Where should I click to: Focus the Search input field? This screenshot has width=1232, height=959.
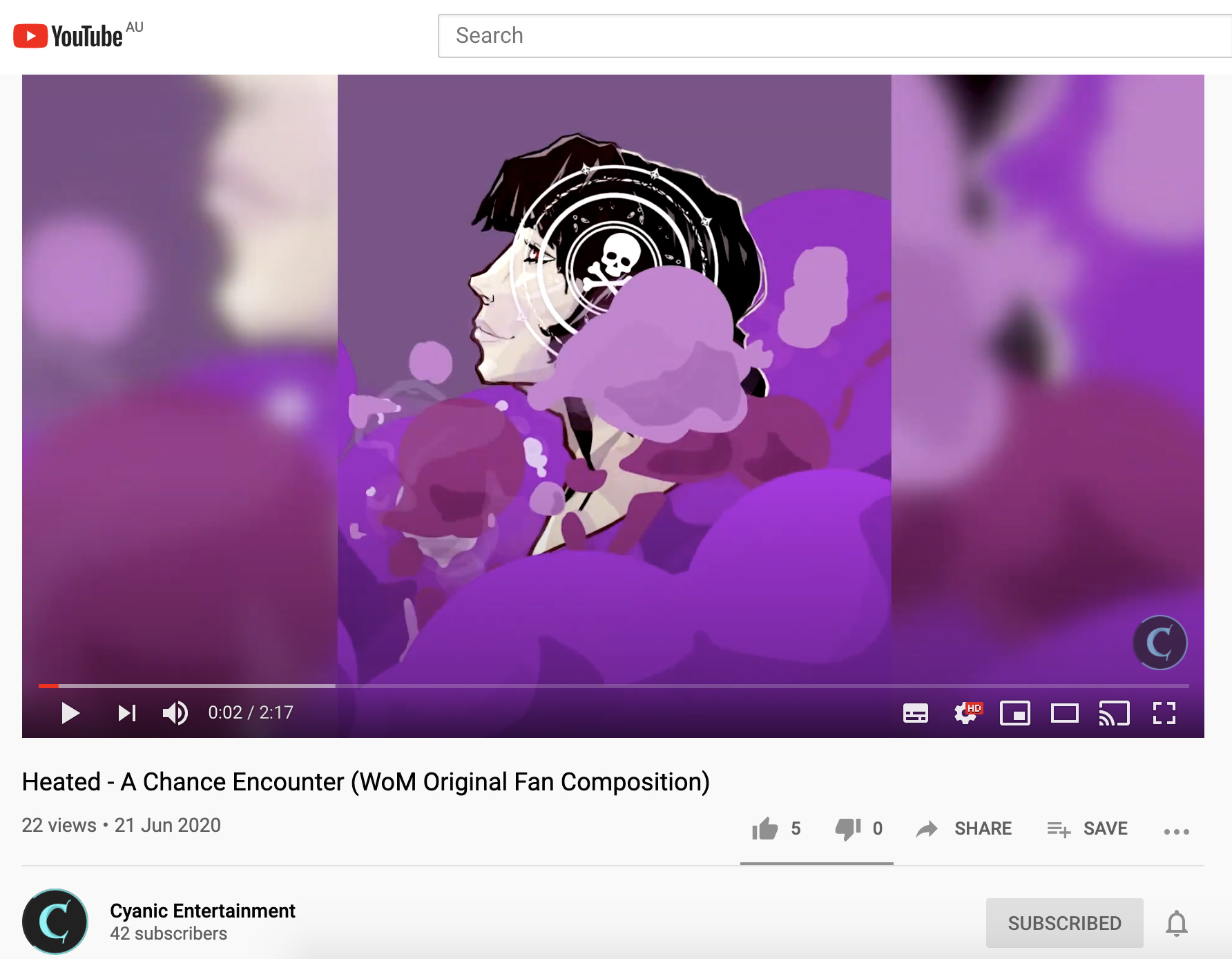coord(834,36)
